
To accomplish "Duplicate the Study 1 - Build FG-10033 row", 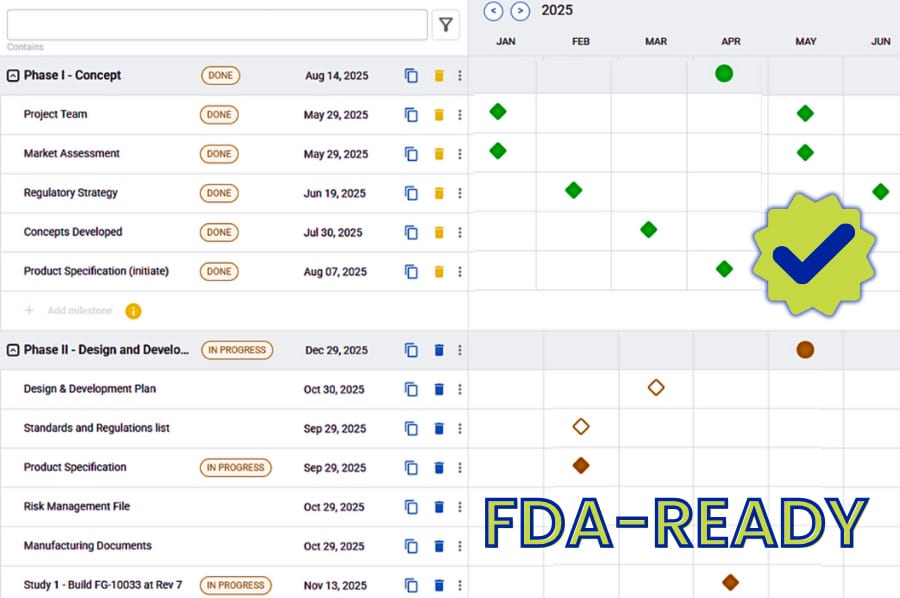I will tap(411, 585).
